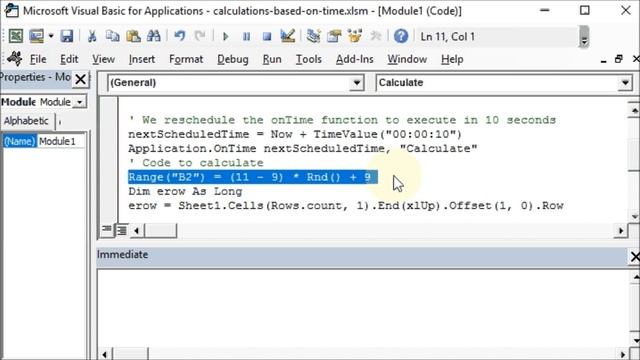The height and width of the screenshot is (360, 640).
Task: Open Object Browser from toolbar
Action: [355, 36]
